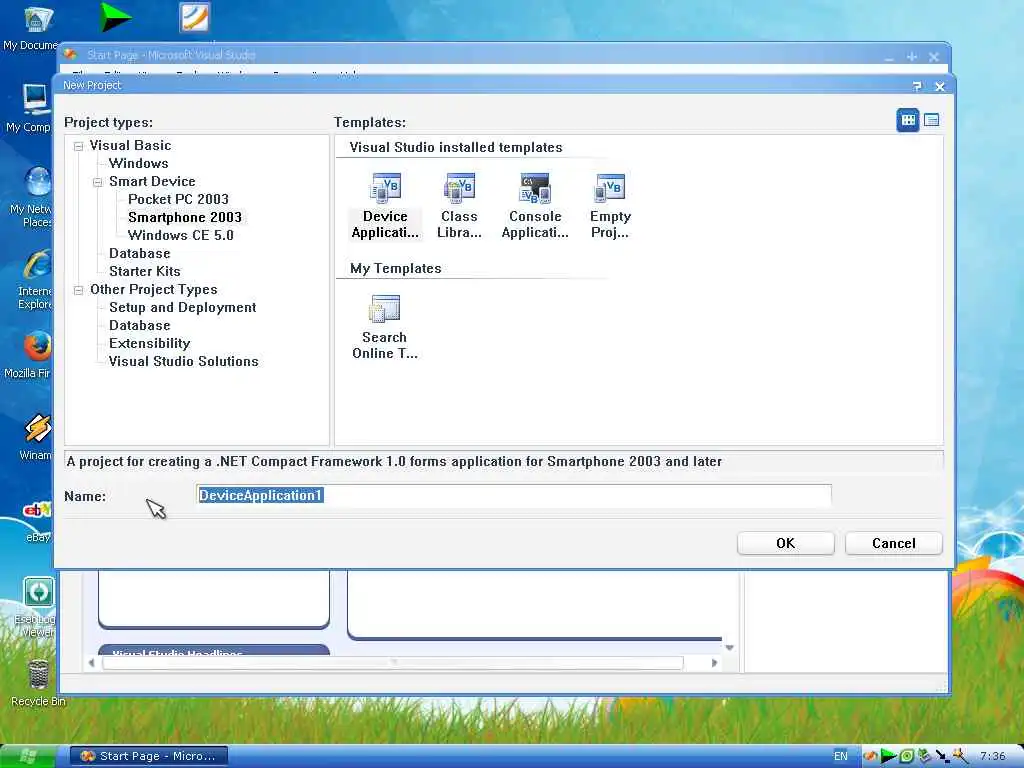Select Extensibility project type

pyautogui.click(x=150, y=344)
